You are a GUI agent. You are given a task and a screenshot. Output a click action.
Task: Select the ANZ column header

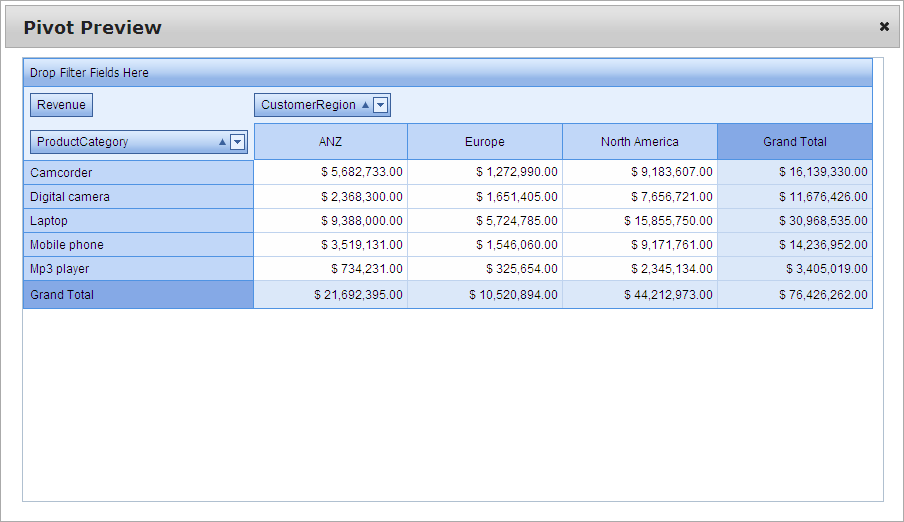[330, 142]
